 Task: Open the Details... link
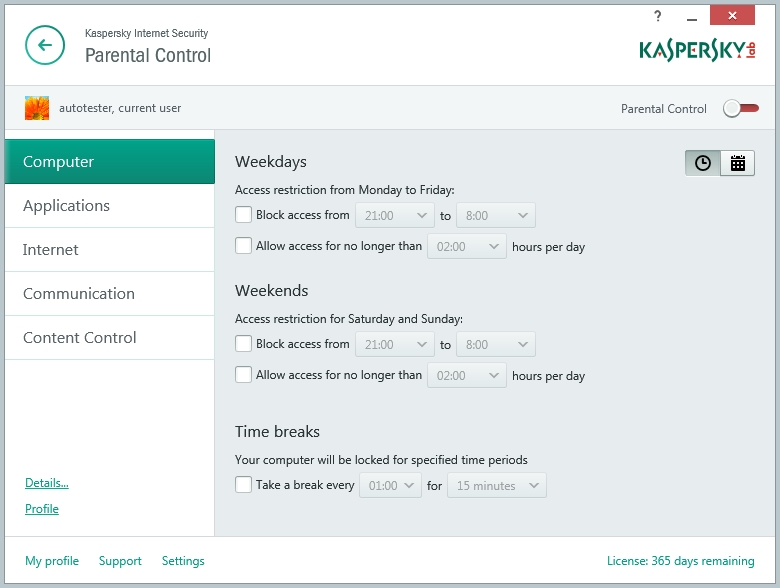pos(47,483)
